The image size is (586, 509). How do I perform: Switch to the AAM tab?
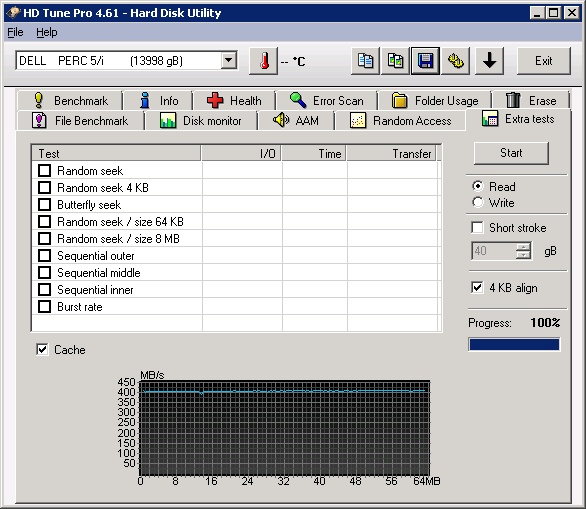click(296, 120)
